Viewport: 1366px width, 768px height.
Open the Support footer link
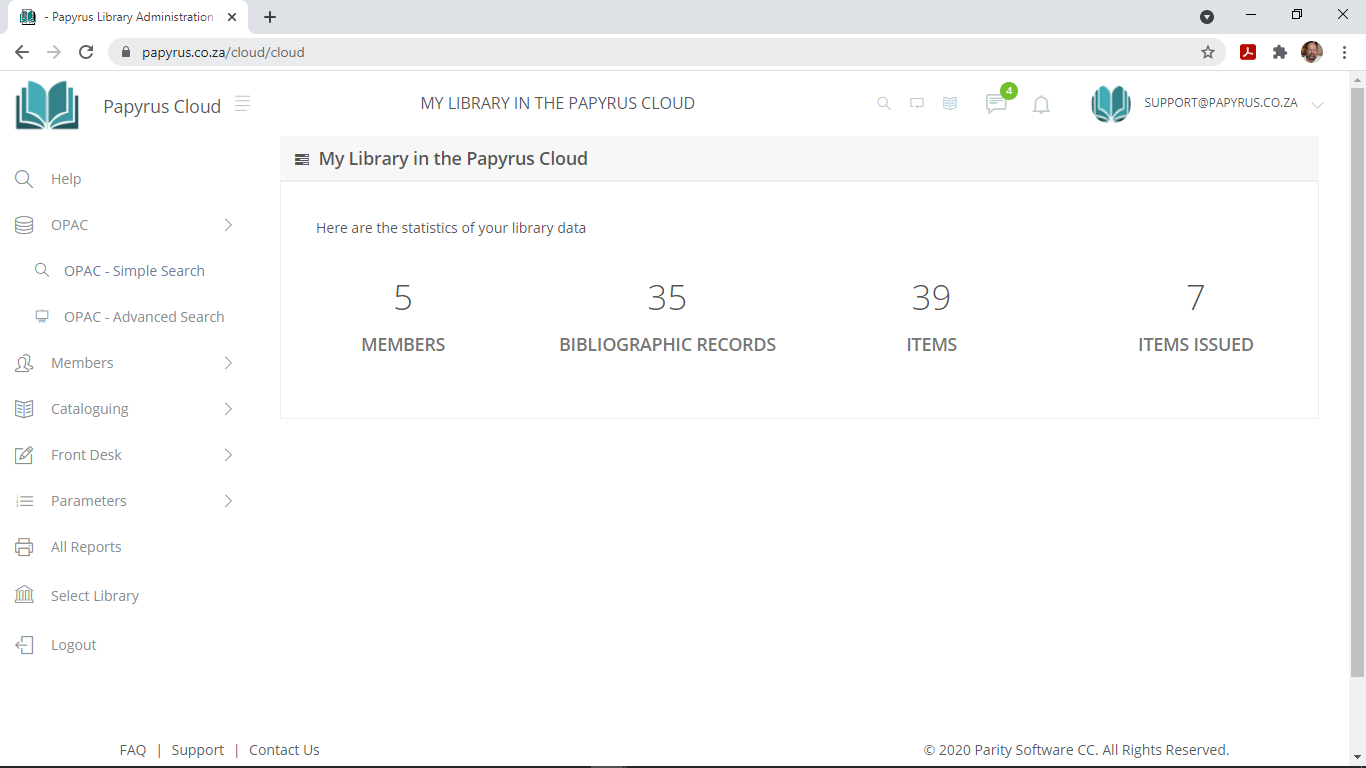coord(198,750)
